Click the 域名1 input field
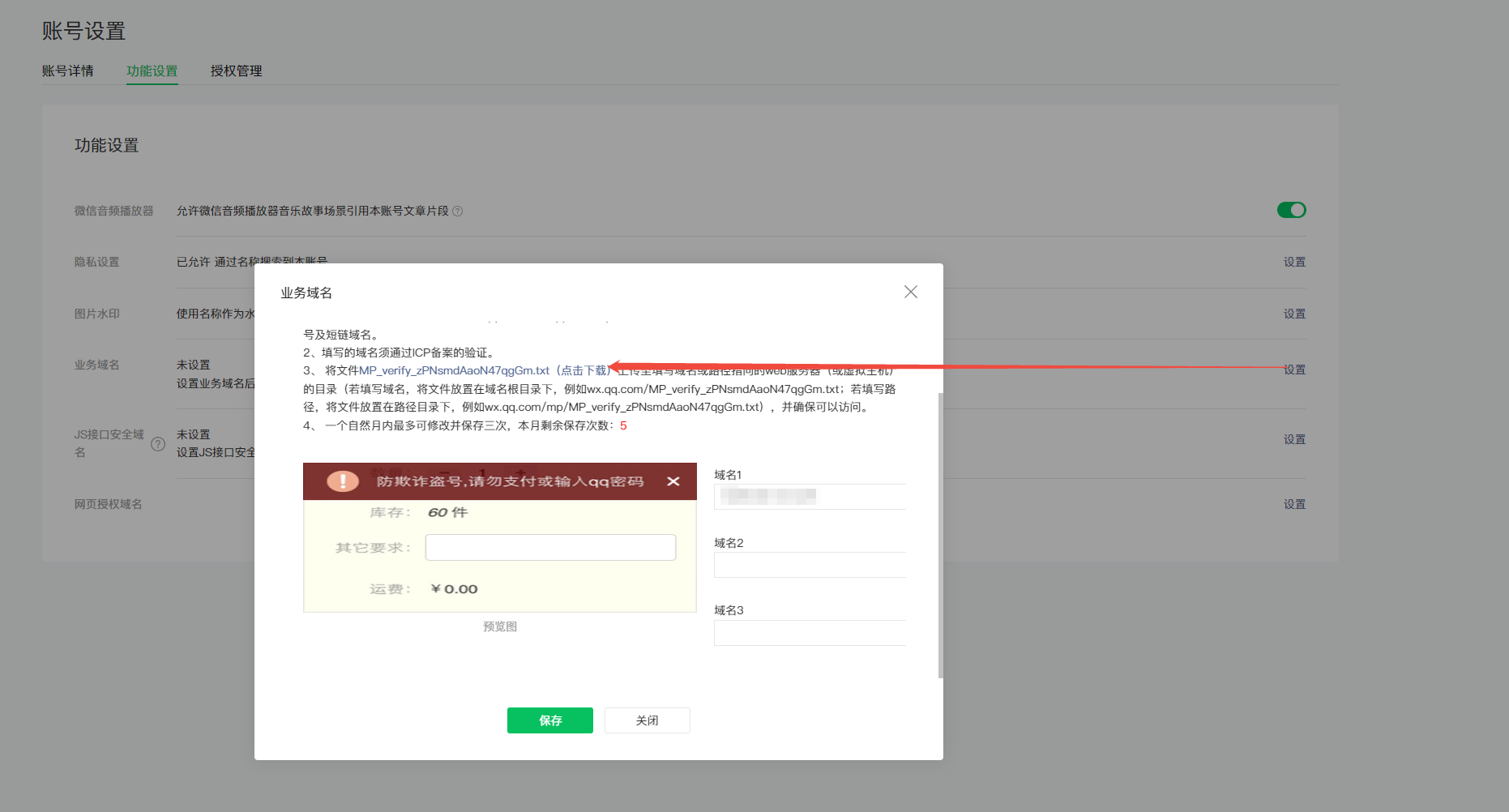1509x812 pixels. (x=809, y=497)
